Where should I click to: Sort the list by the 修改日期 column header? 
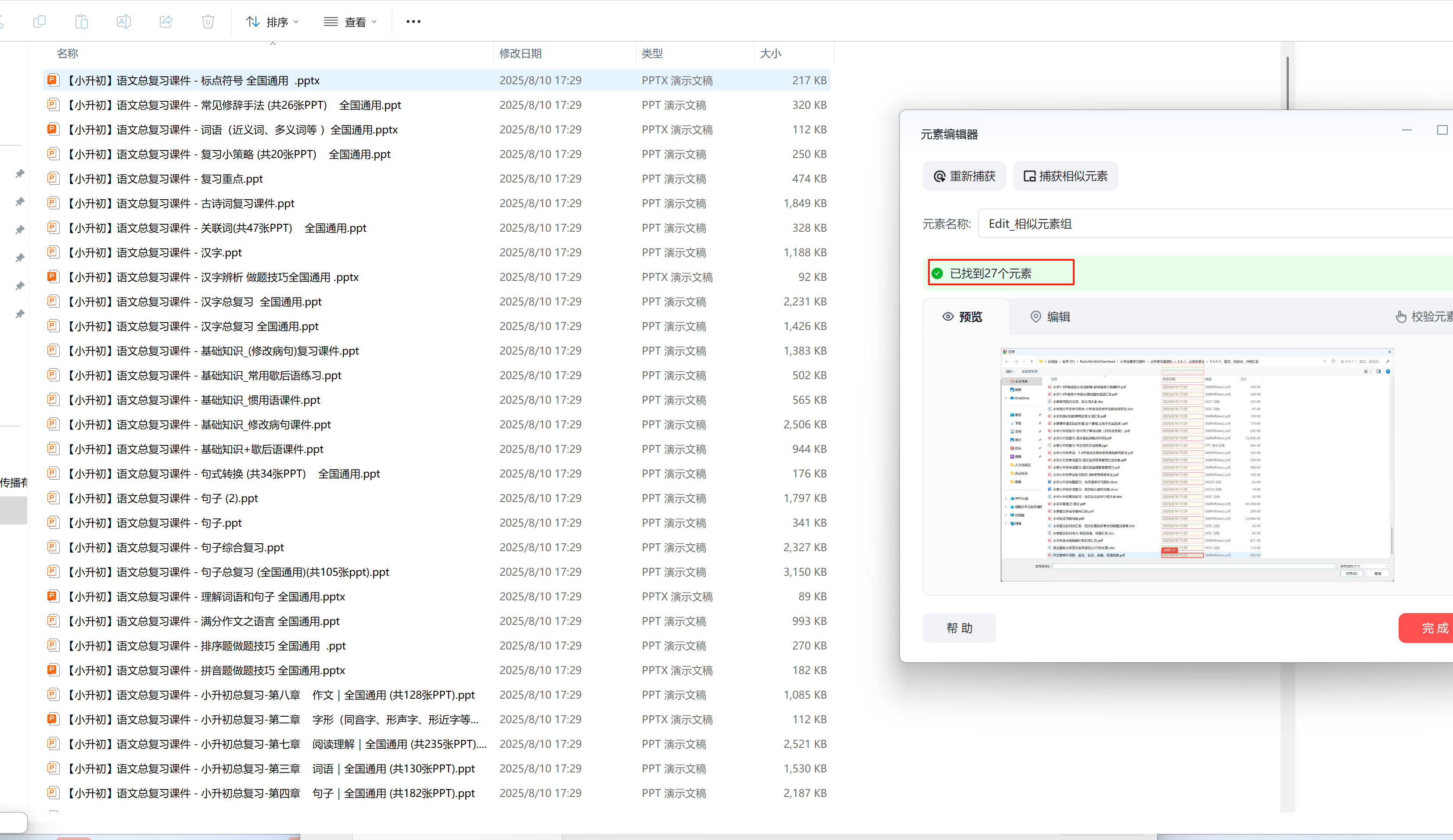(521, 54)
